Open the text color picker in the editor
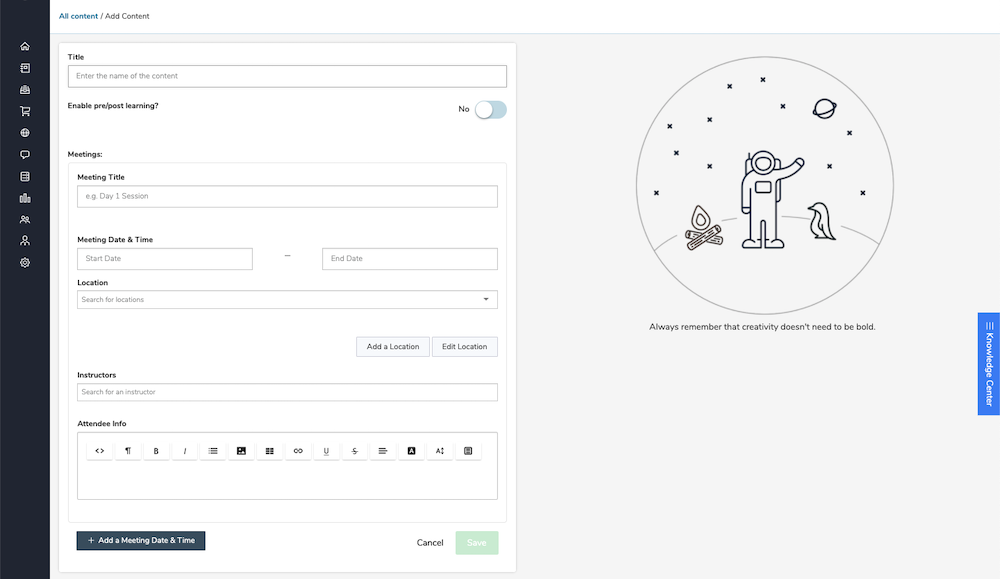This screenshot has width=1000, height=579. [x=411, y=450]
